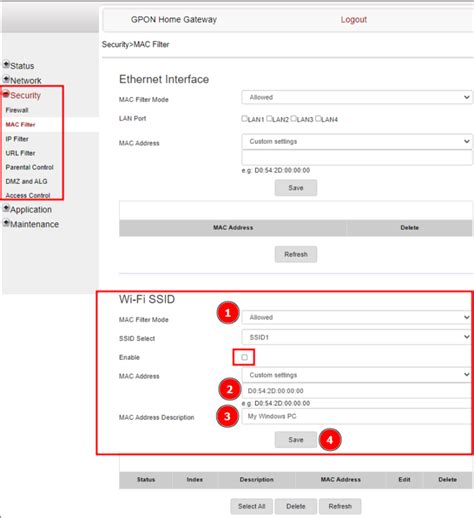474x518 pixels.
Task: Check the LAN4 port checkbox
Action: click(318, 118)
